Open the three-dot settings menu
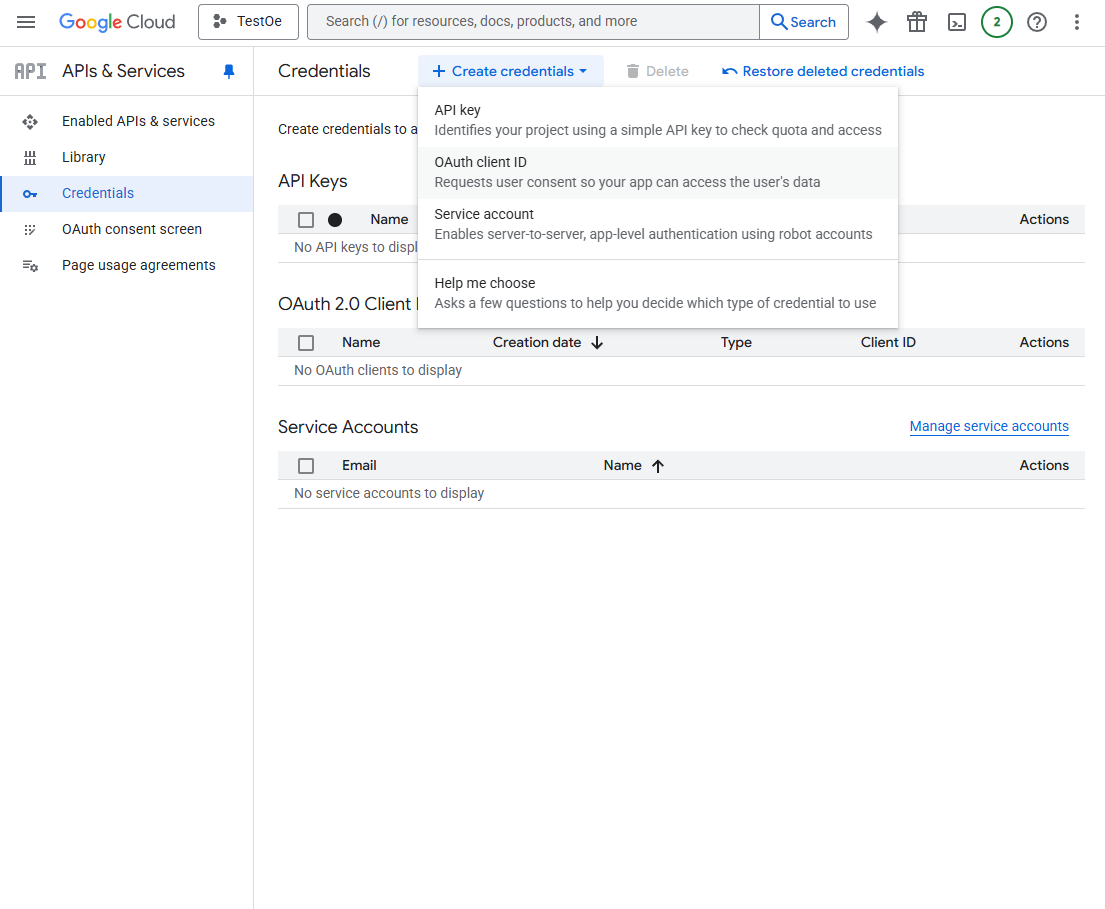Image resolution: width=1105 pixels, height=909 pixels. pos(1077,22)
